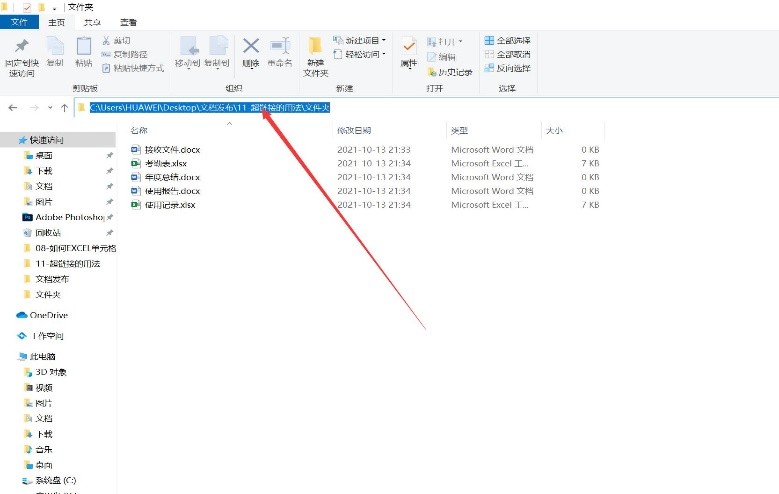
Task: Open the 移动到 (Move to) dropdown
Action: [187, 52]
